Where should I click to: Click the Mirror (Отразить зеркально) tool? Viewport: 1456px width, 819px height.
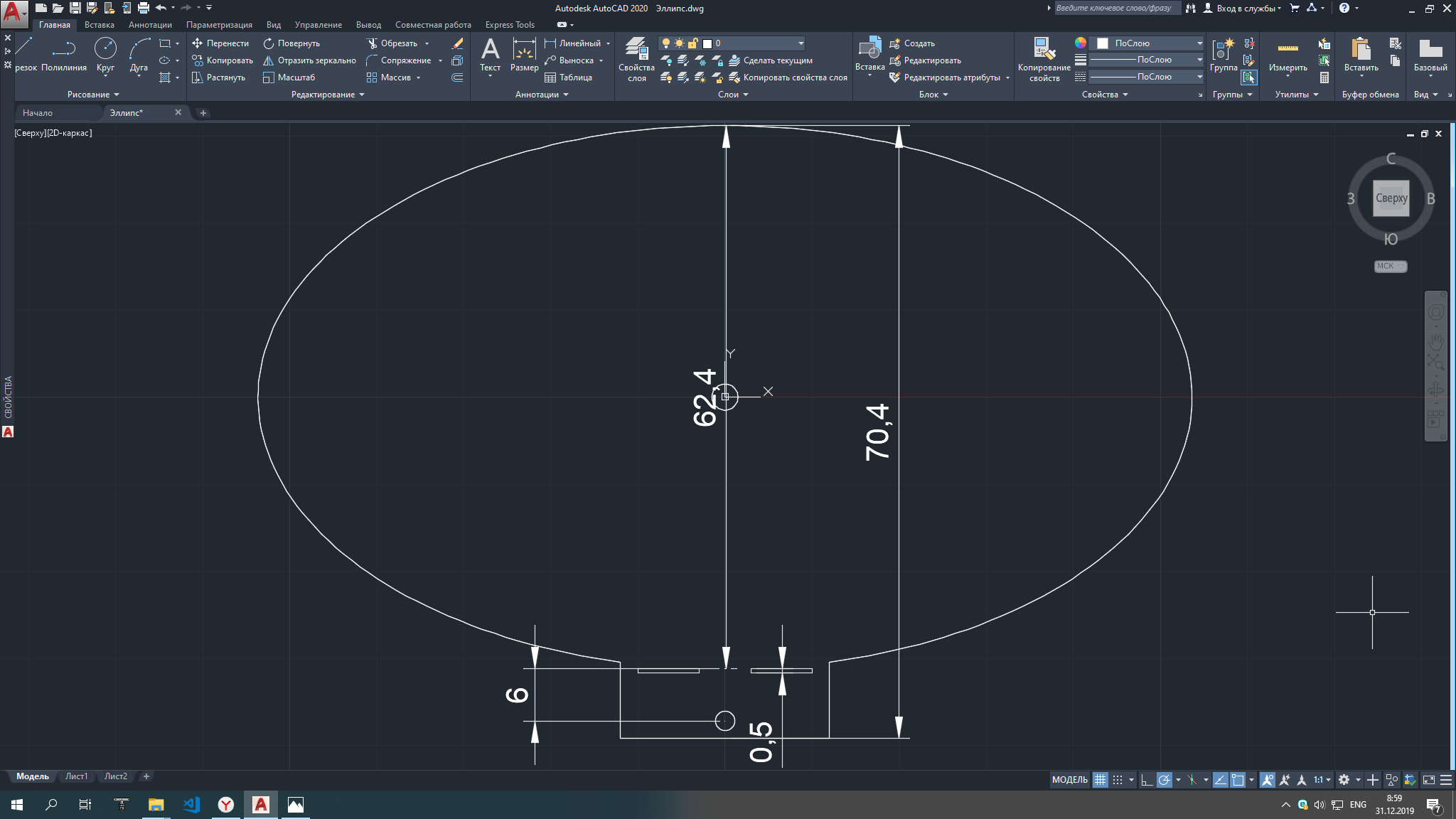[x=309, y=60]
